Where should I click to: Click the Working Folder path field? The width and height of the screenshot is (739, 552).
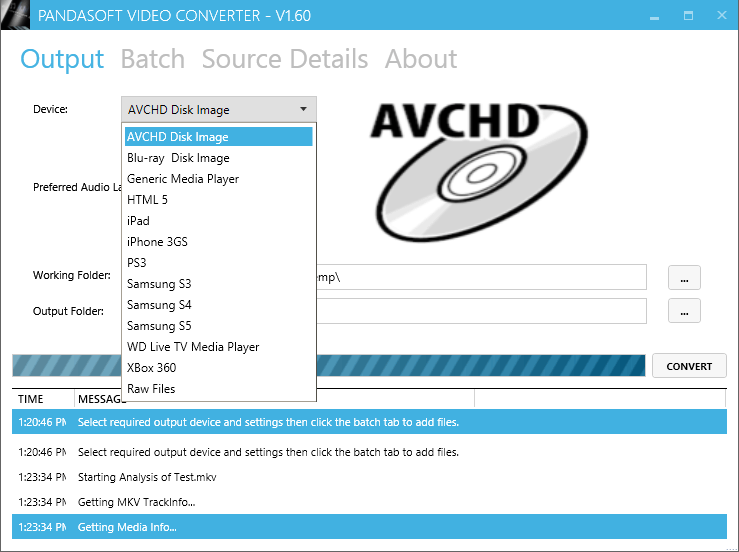click(481, 277)
